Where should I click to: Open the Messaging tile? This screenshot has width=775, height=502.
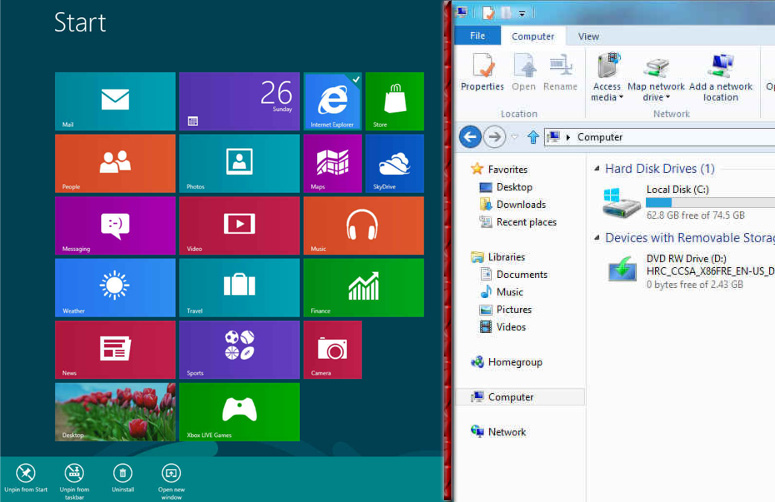pyautogui.click(x=115, y=226)
